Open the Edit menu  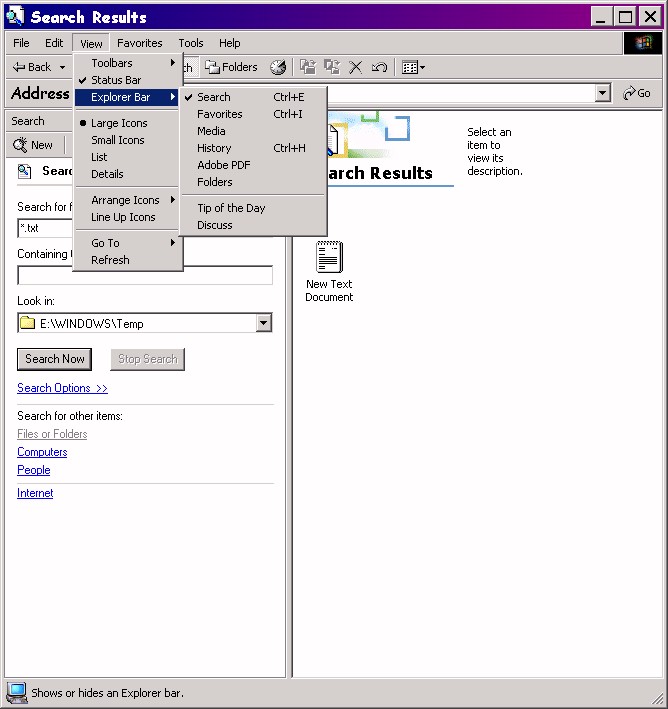[x=54, y=43]
